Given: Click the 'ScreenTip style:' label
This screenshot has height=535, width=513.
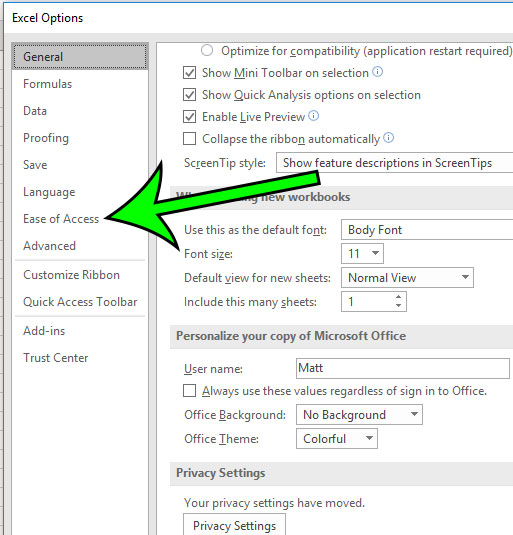Looking at the screenshot, I should 225,163.
